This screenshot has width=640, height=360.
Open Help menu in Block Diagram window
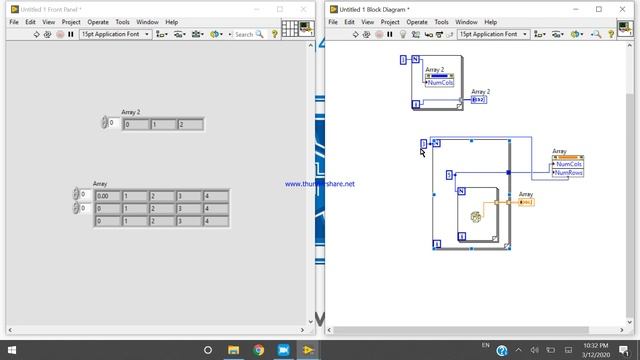490,22
